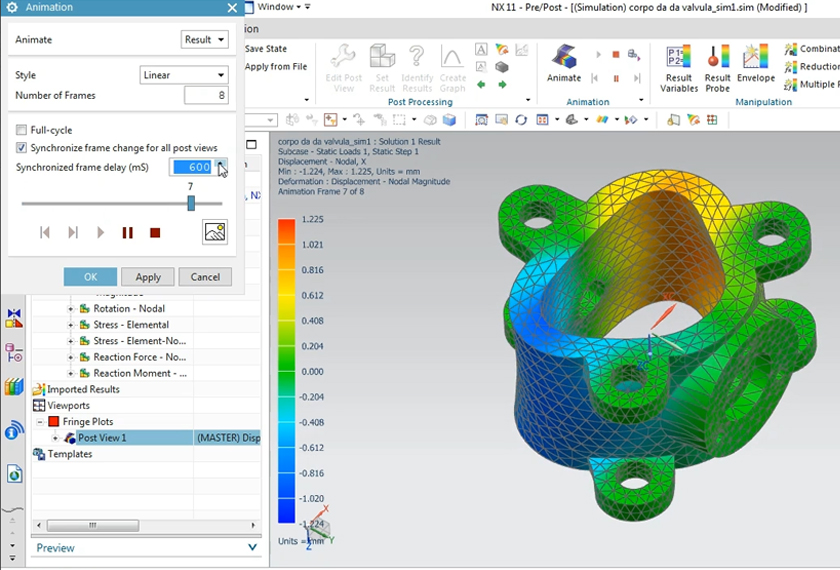Click the animation frame slider handle
Viewport: 840px width, 570px height.
click(x=191, y=203)
